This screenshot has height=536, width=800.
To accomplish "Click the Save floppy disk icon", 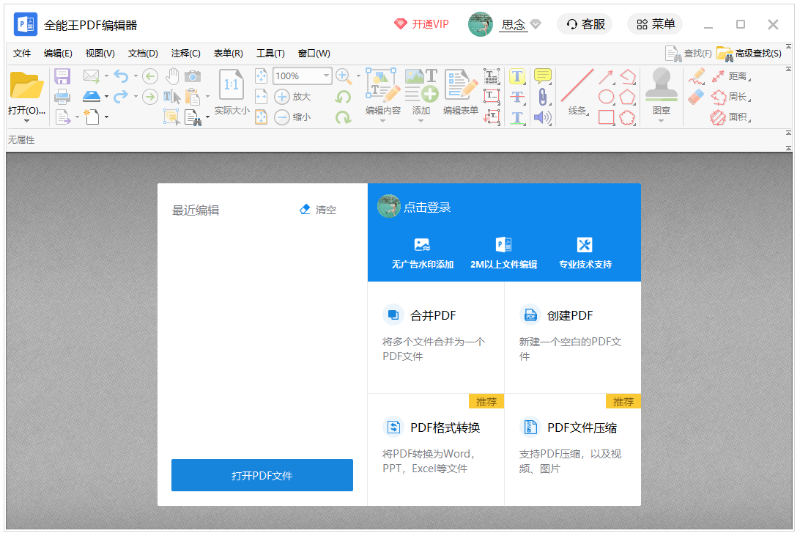I will pyautogui.click(x=62, y=77).
